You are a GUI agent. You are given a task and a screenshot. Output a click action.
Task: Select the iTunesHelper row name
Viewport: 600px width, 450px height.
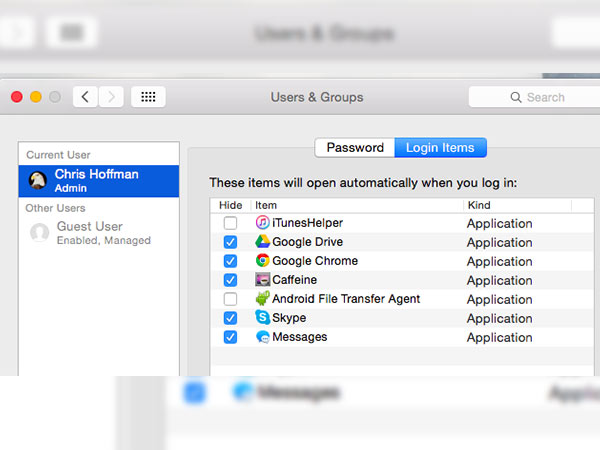(307, 223)
